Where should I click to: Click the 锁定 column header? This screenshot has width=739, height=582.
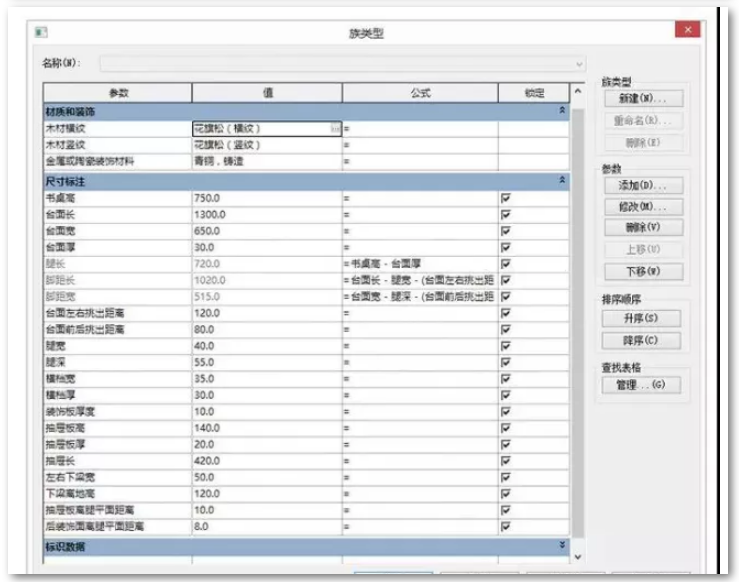point(534,93)
